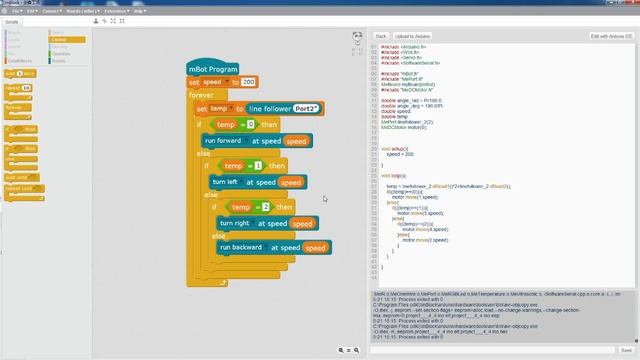This screenshot has width=640, height=360.
Task: Switch to the Scripts tab
Action: click(x=11, y=22)
